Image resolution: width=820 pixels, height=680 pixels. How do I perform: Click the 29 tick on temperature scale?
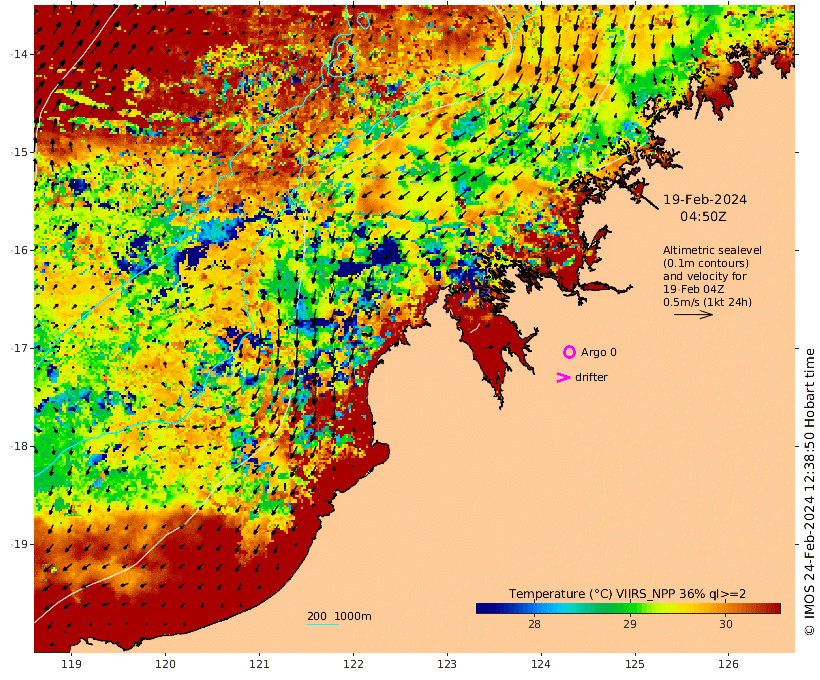(630, 624)
